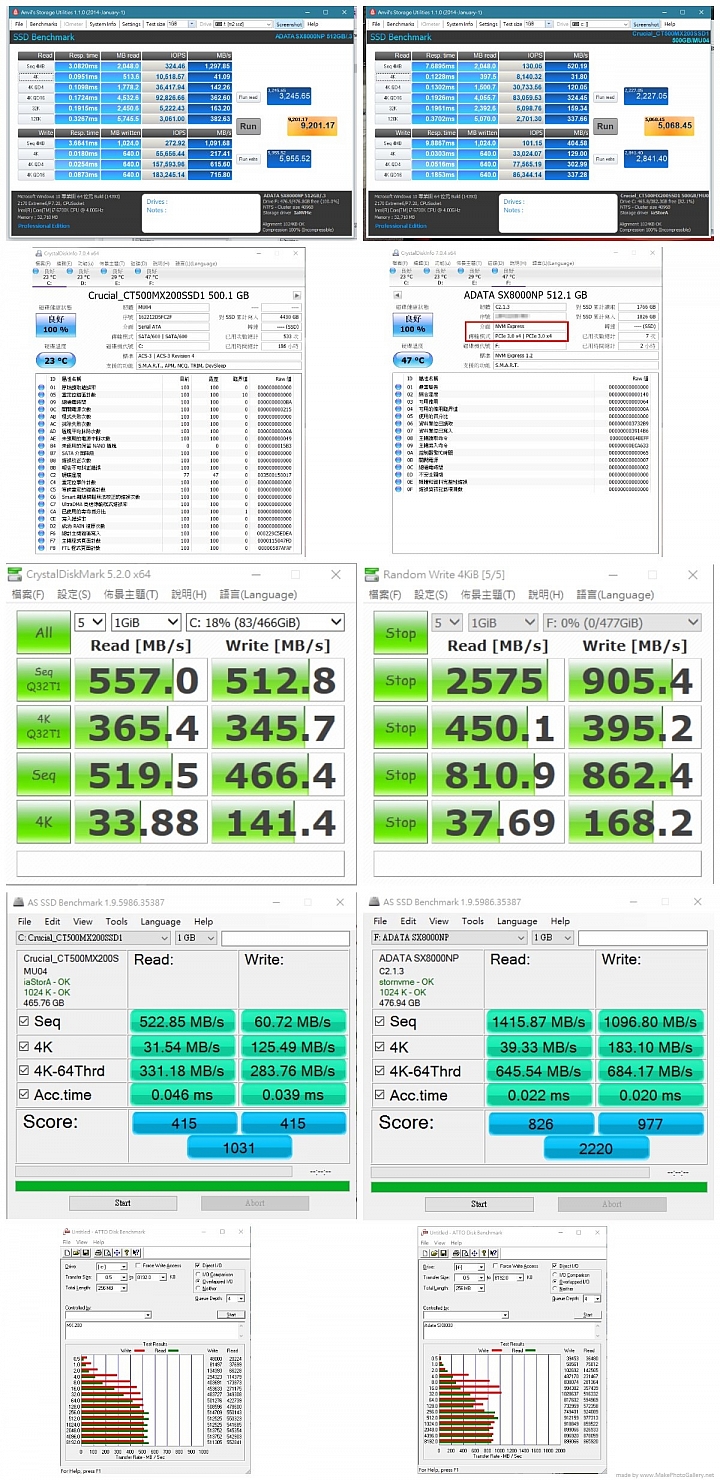The width and height of the screenshot is (720, 1480).
Task: Click the 5,068.45 total score box in the Crucial Anvil window
Action: [x=668, y=126]
